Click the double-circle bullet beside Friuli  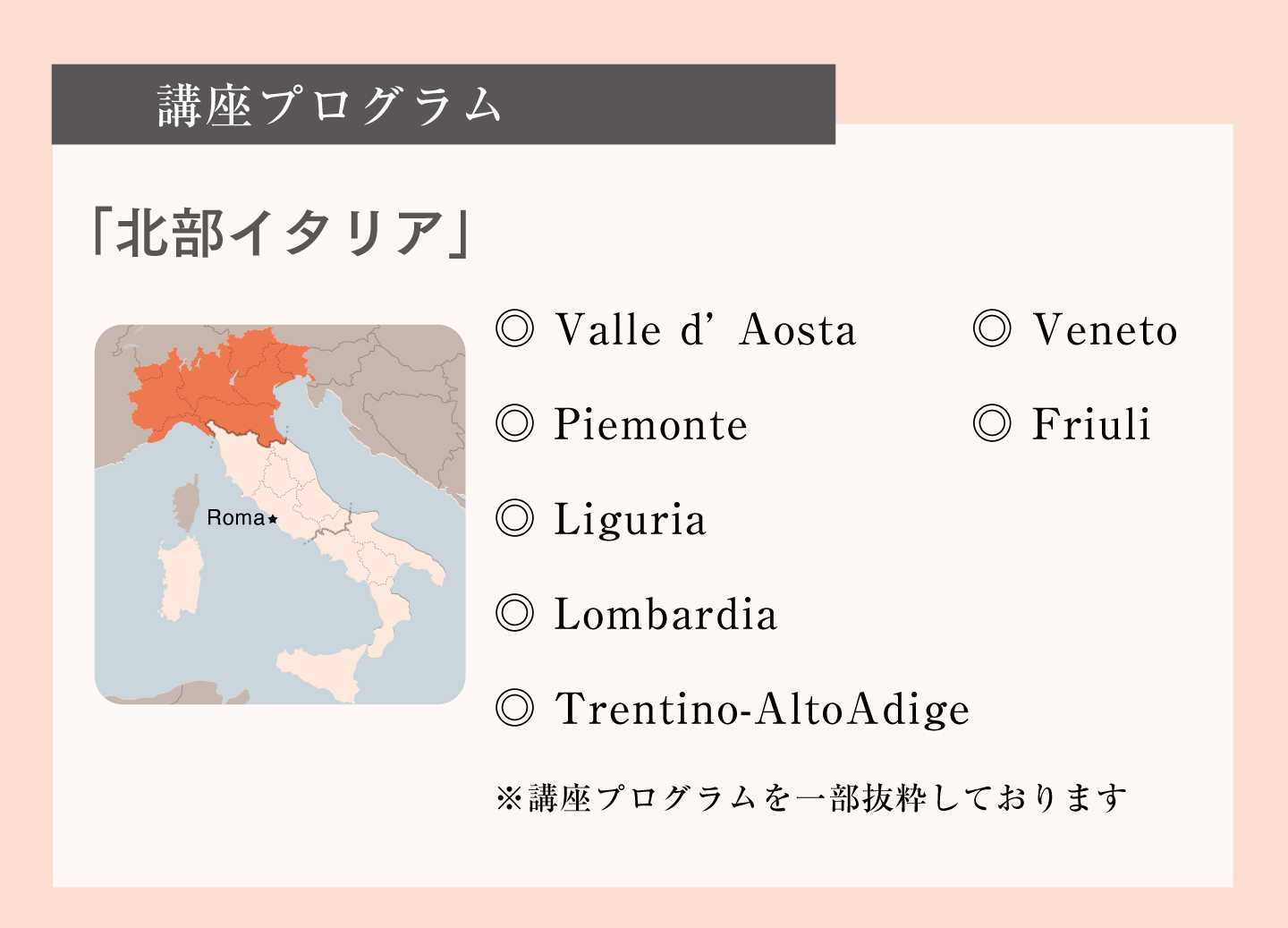pyautogui.click(x=992, y=424)
